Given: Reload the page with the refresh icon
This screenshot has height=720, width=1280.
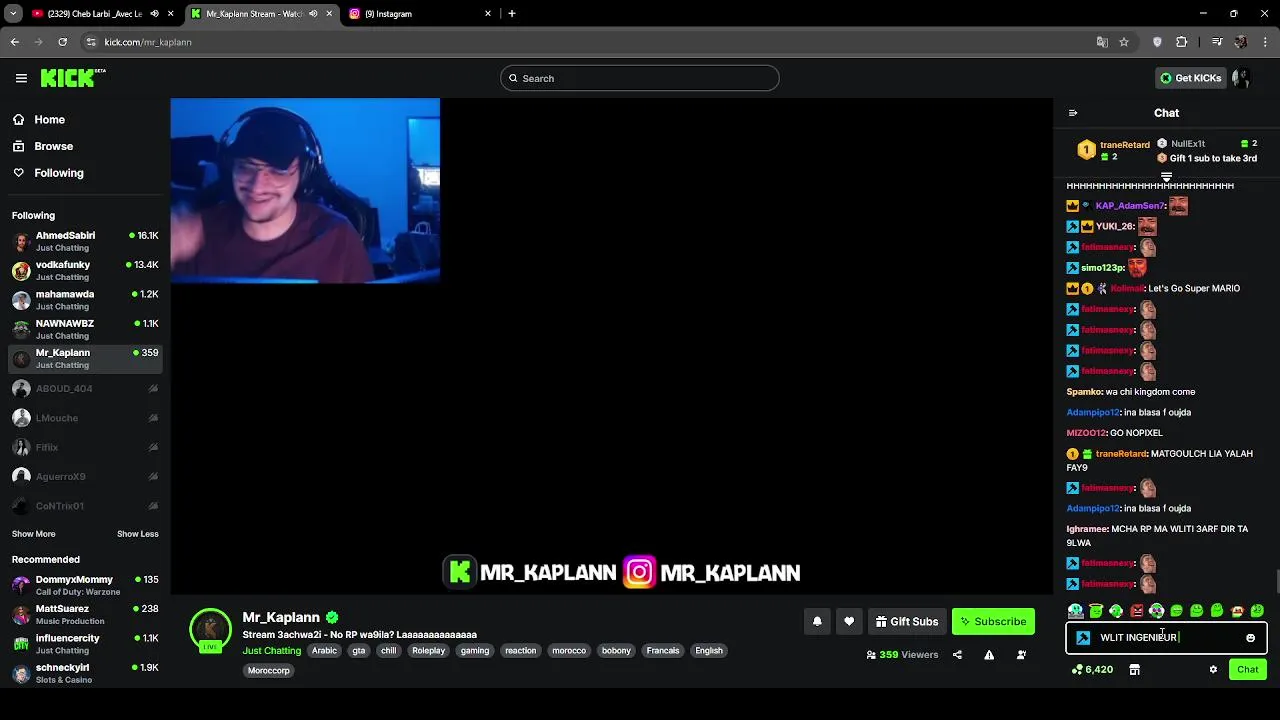Looking at the screenshot, I should point(62,42).
